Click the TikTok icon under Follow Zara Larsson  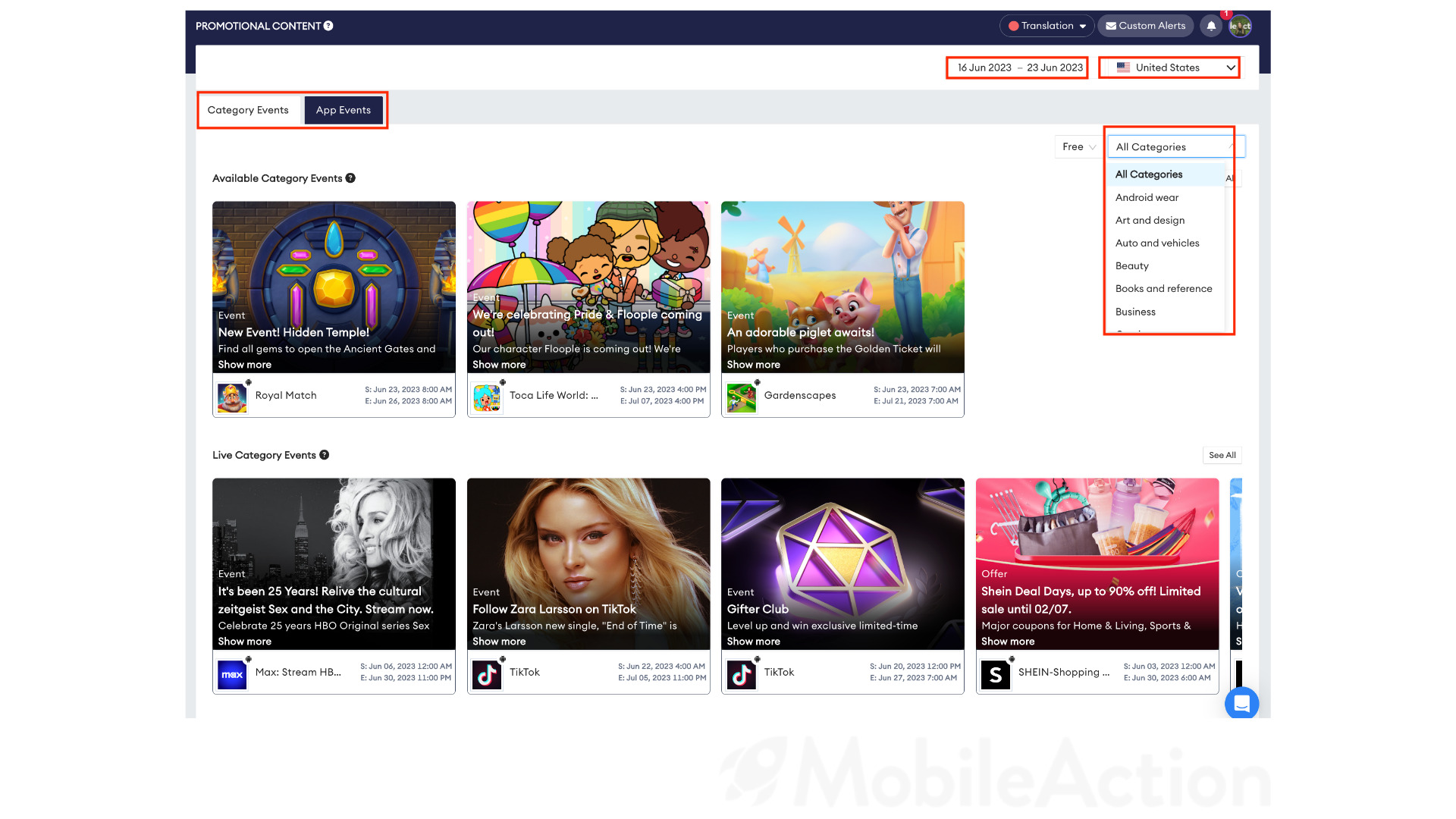tap(487, 674)
